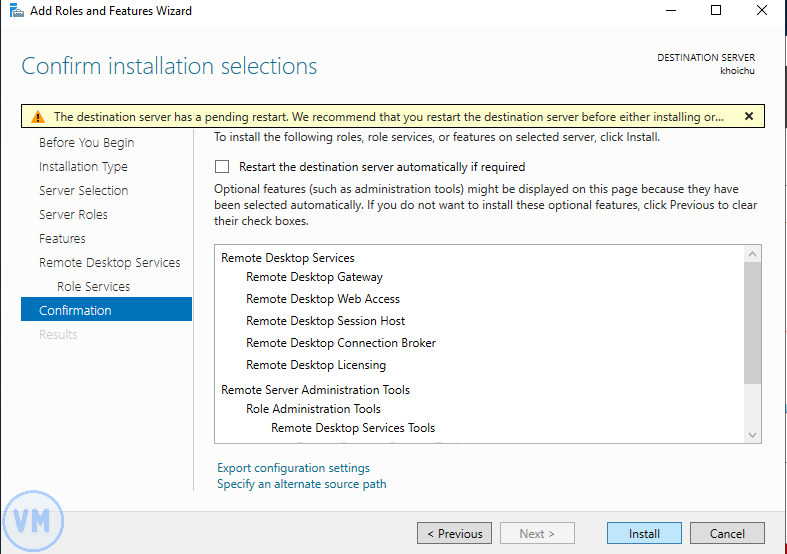The image size is (787, 554).
Task: Open the Features step in sidebar
Action: pos(62,239)
